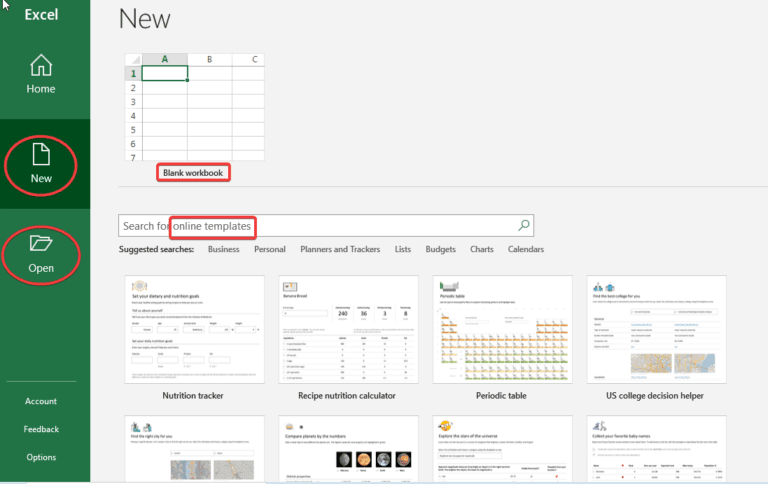Click the Blank workbook label
This screenshot has height=484, width=768.
pyautogui.click(x=193, y=173)
